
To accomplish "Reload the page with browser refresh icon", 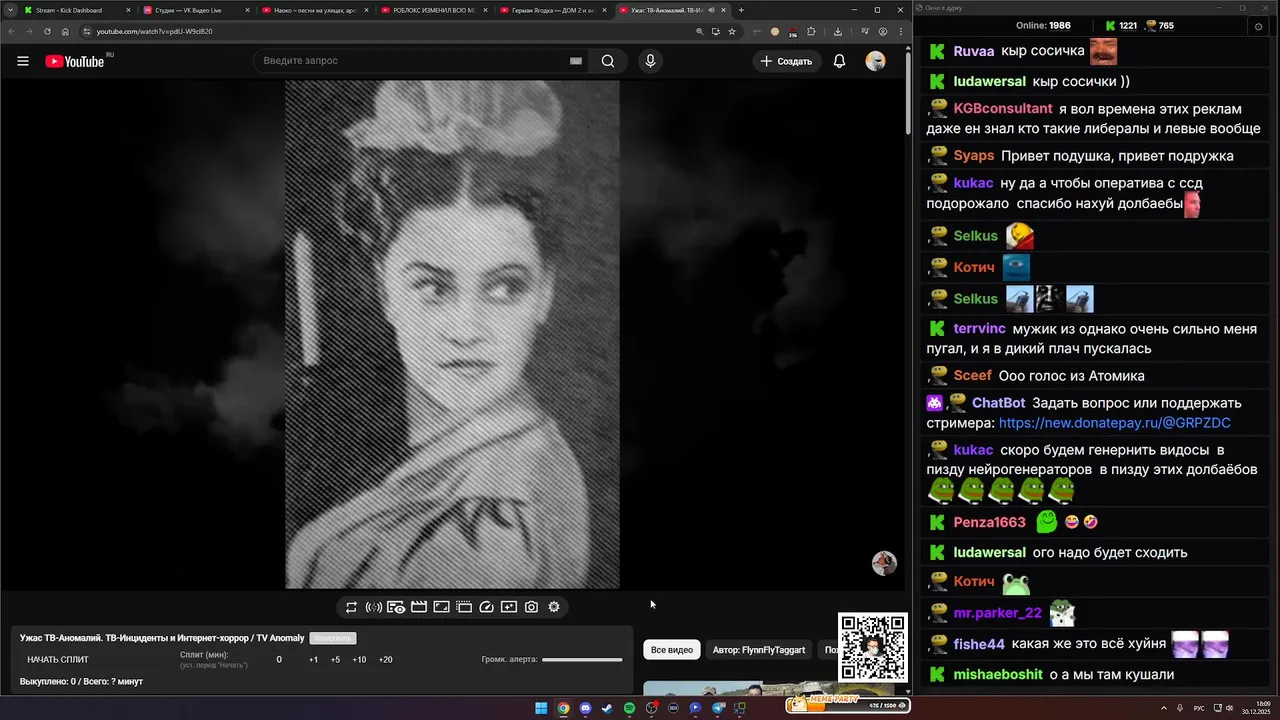I will [47, 31].
